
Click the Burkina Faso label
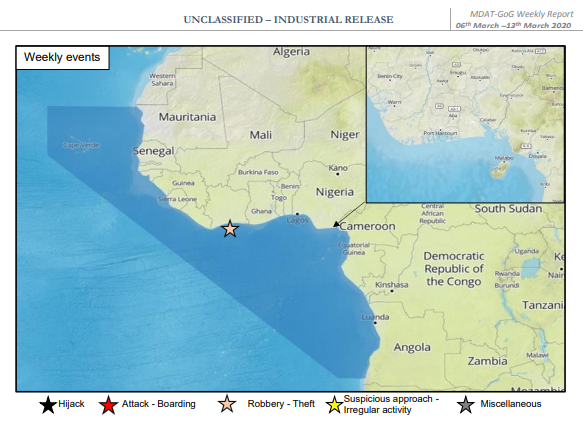pos(258,172)
